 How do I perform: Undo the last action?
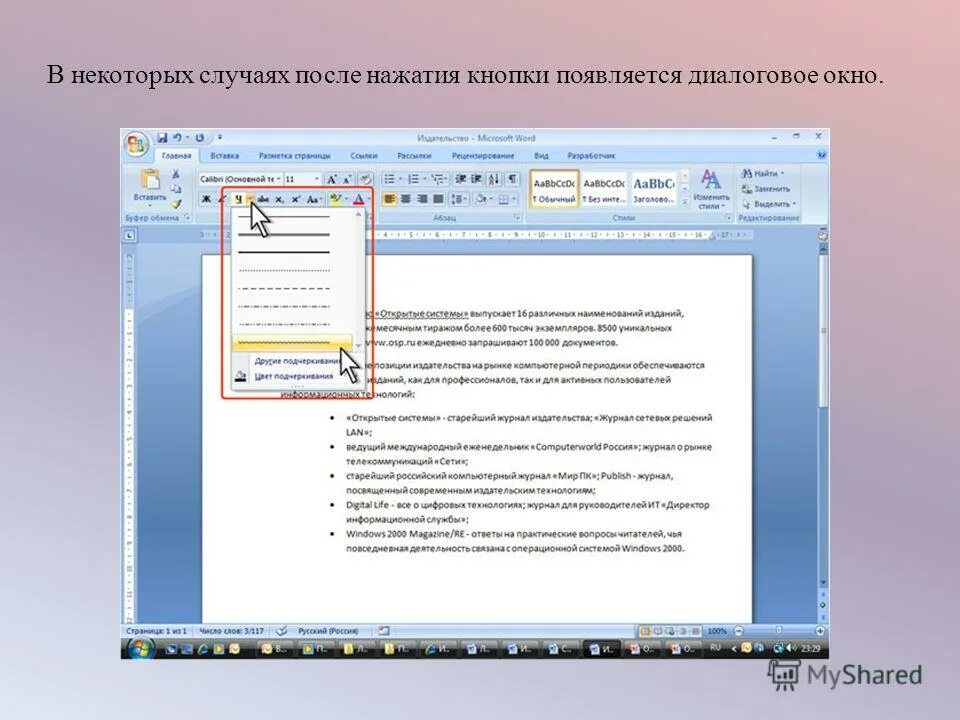[178, 138]
